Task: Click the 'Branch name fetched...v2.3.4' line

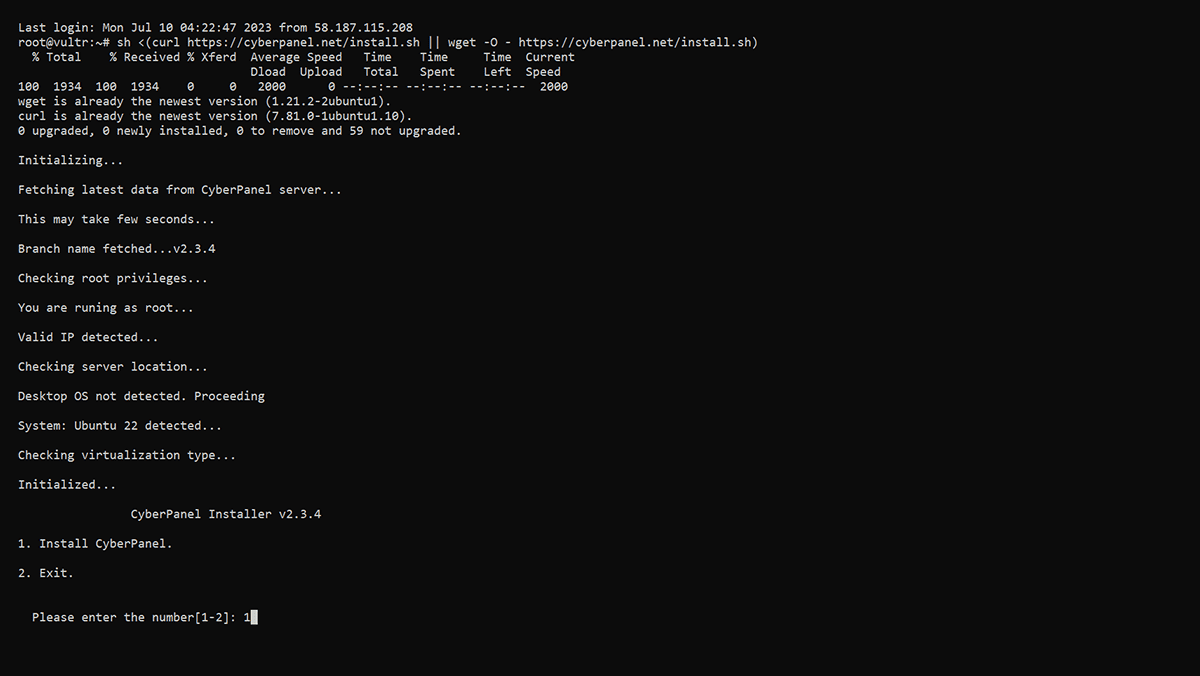Action: (117, 248)
